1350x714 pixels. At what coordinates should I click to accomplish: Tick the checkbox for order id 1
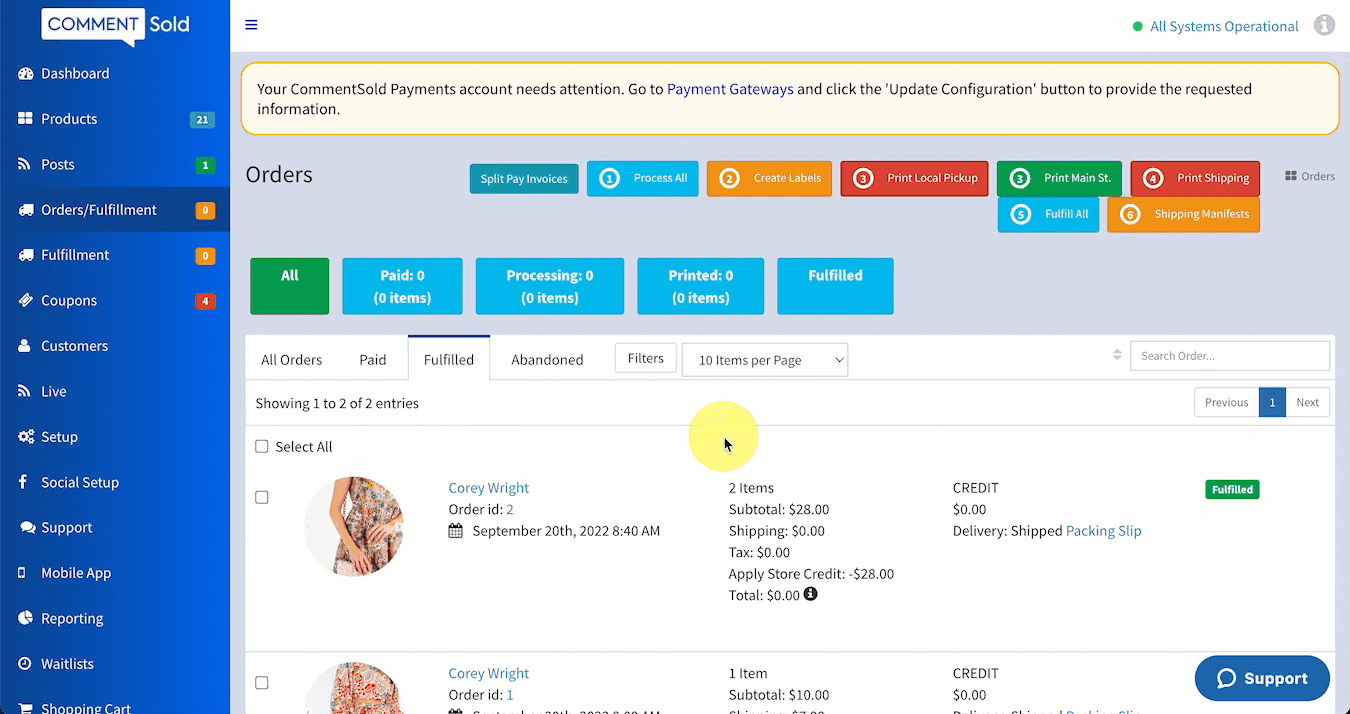(x=262, y=683)
